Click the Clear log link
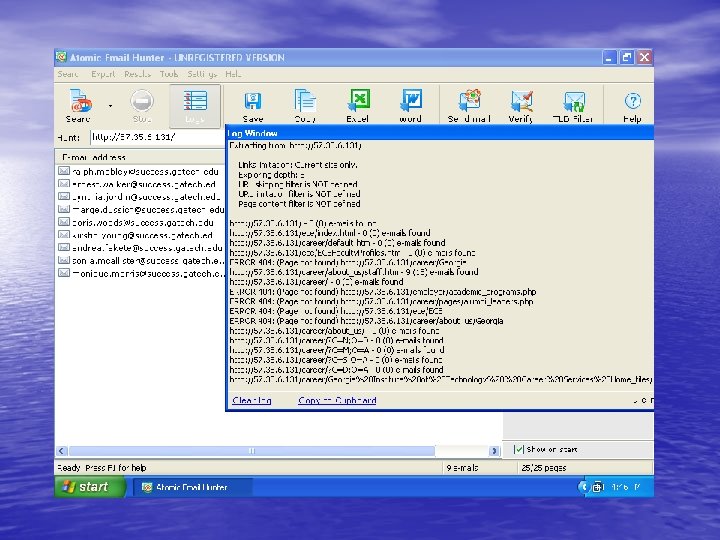The image size is (720, 540). click(252, 400)
